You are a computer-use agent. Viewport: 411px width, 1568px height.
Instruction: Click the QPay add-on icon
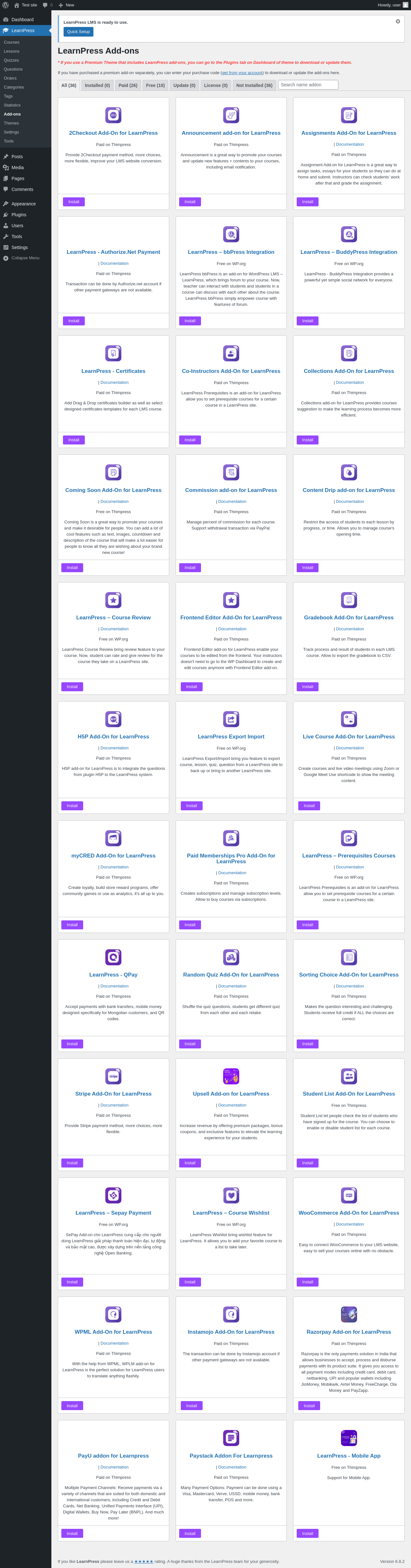[113, 957]
